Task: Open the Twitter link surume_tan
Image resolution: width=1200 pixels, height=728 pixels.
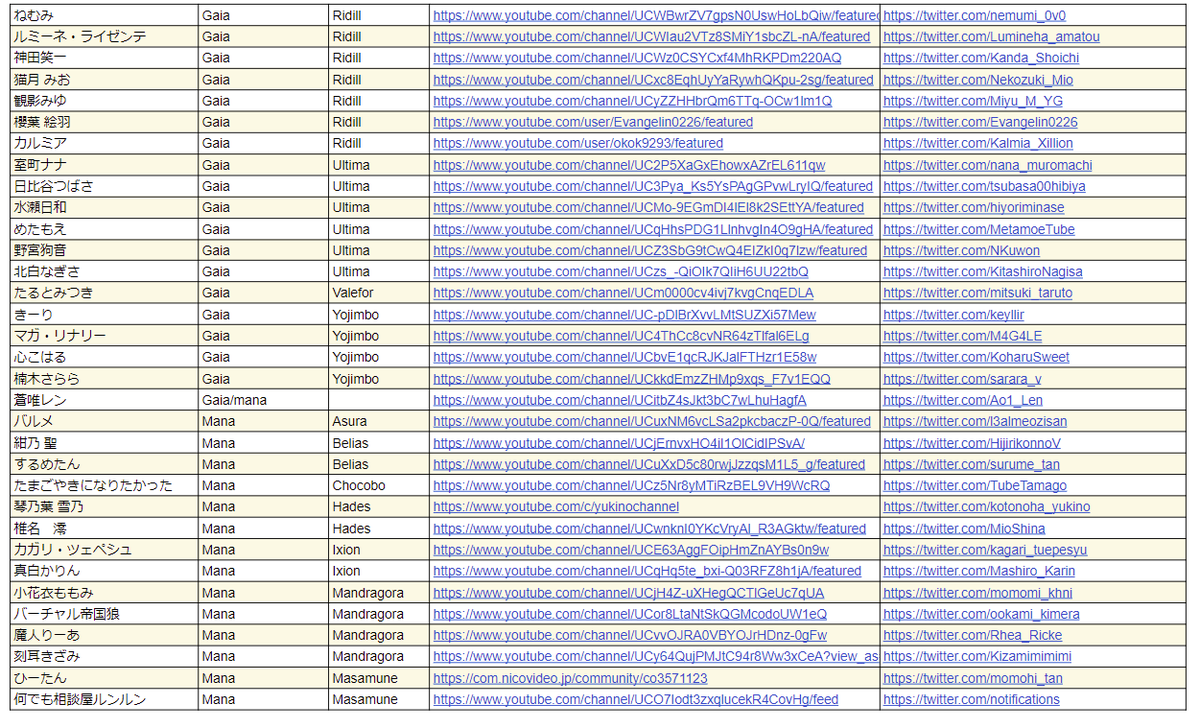Action: tap(972, 464)
